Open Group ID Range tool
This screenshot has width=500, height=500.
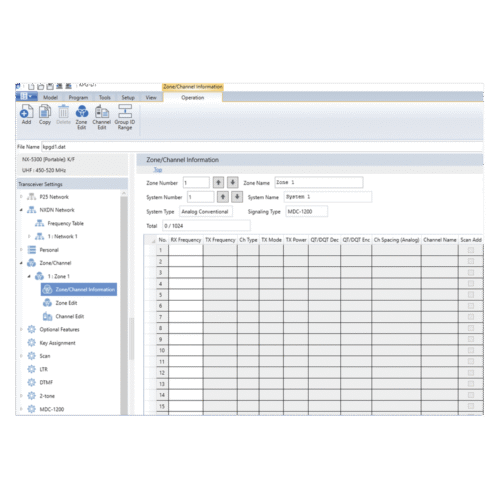pos(125,117)
